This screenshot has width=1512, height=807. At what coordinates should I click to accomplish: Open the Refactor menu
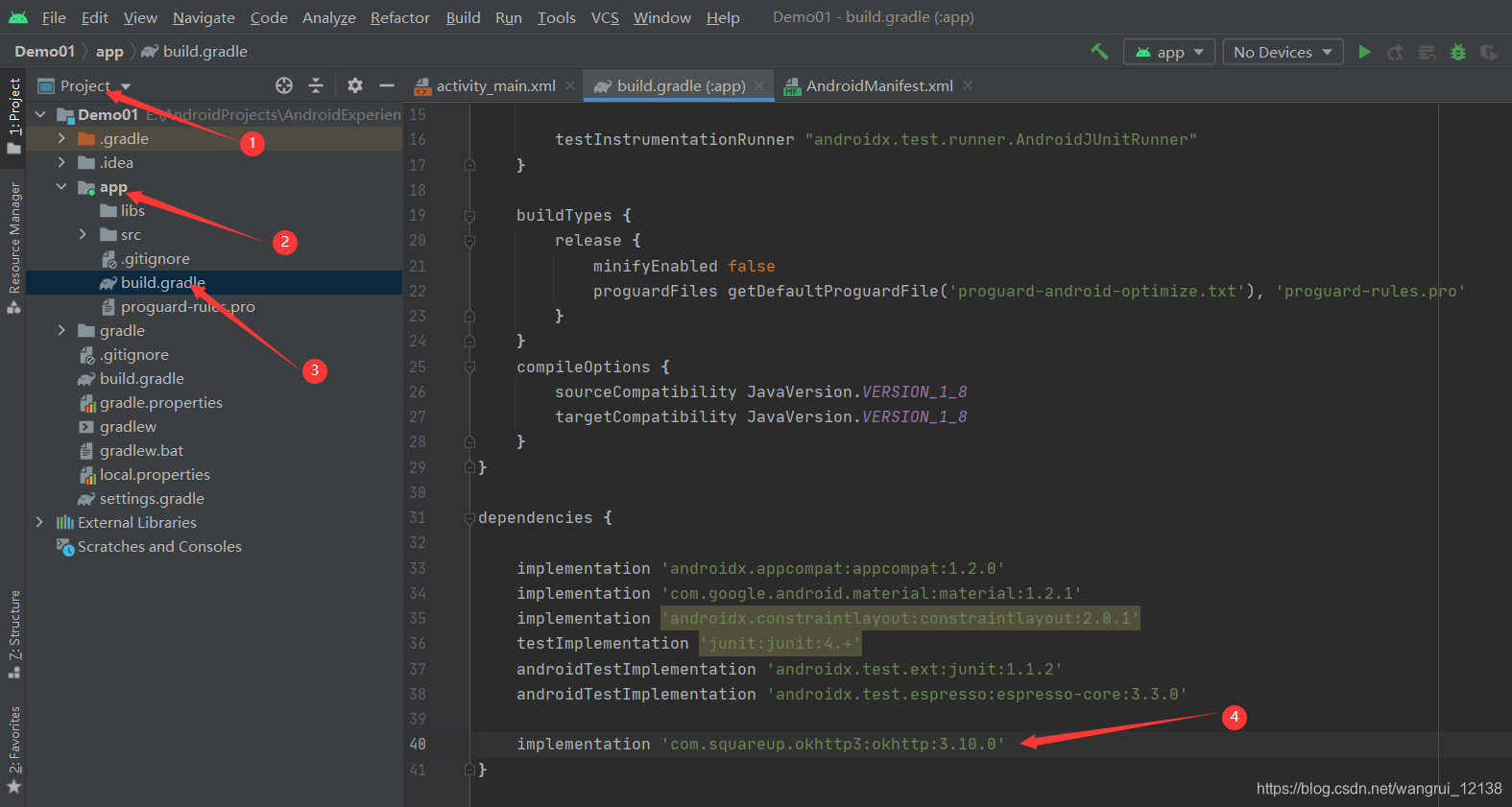tap(400, 17)
